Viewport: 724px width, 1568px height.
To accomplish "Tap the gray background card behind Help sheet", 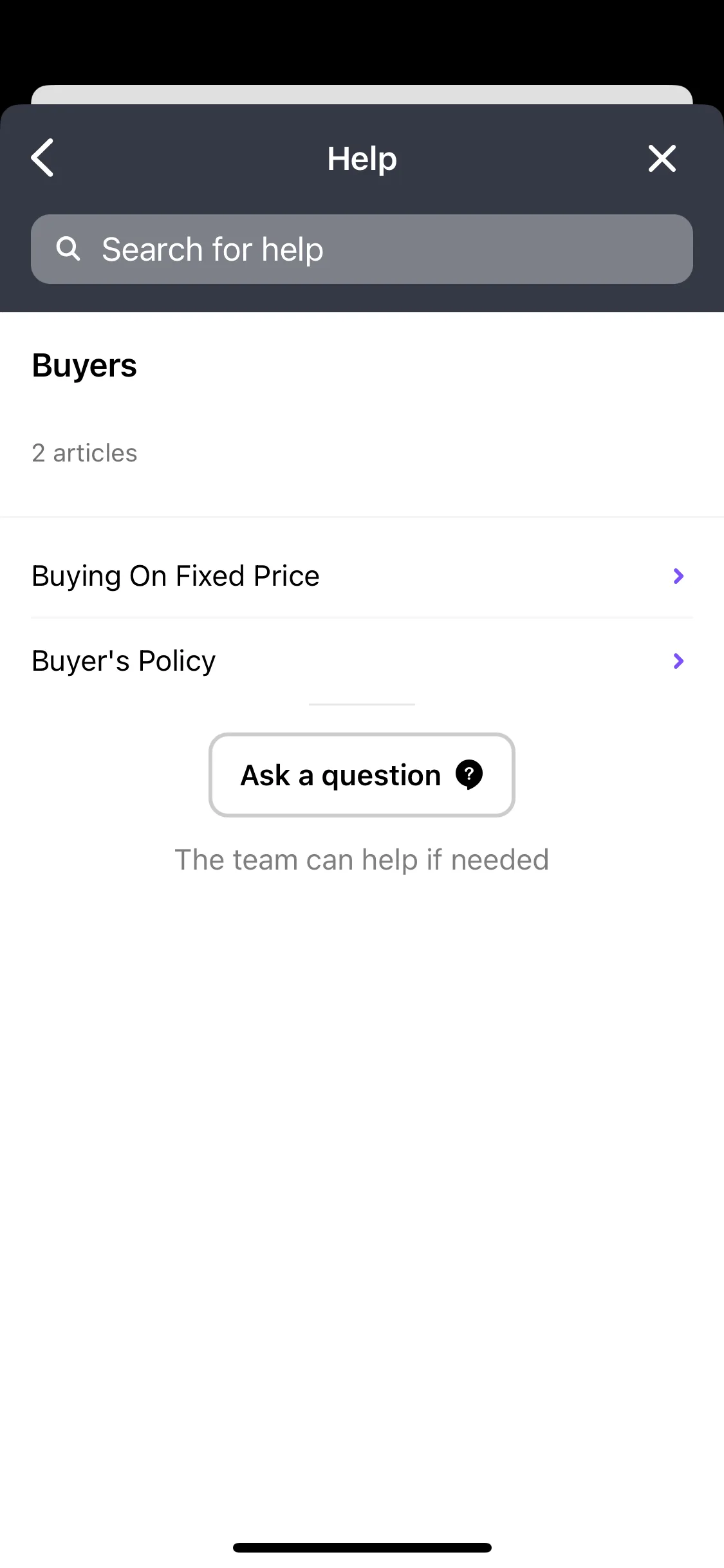I will click(x=362, y=95).
